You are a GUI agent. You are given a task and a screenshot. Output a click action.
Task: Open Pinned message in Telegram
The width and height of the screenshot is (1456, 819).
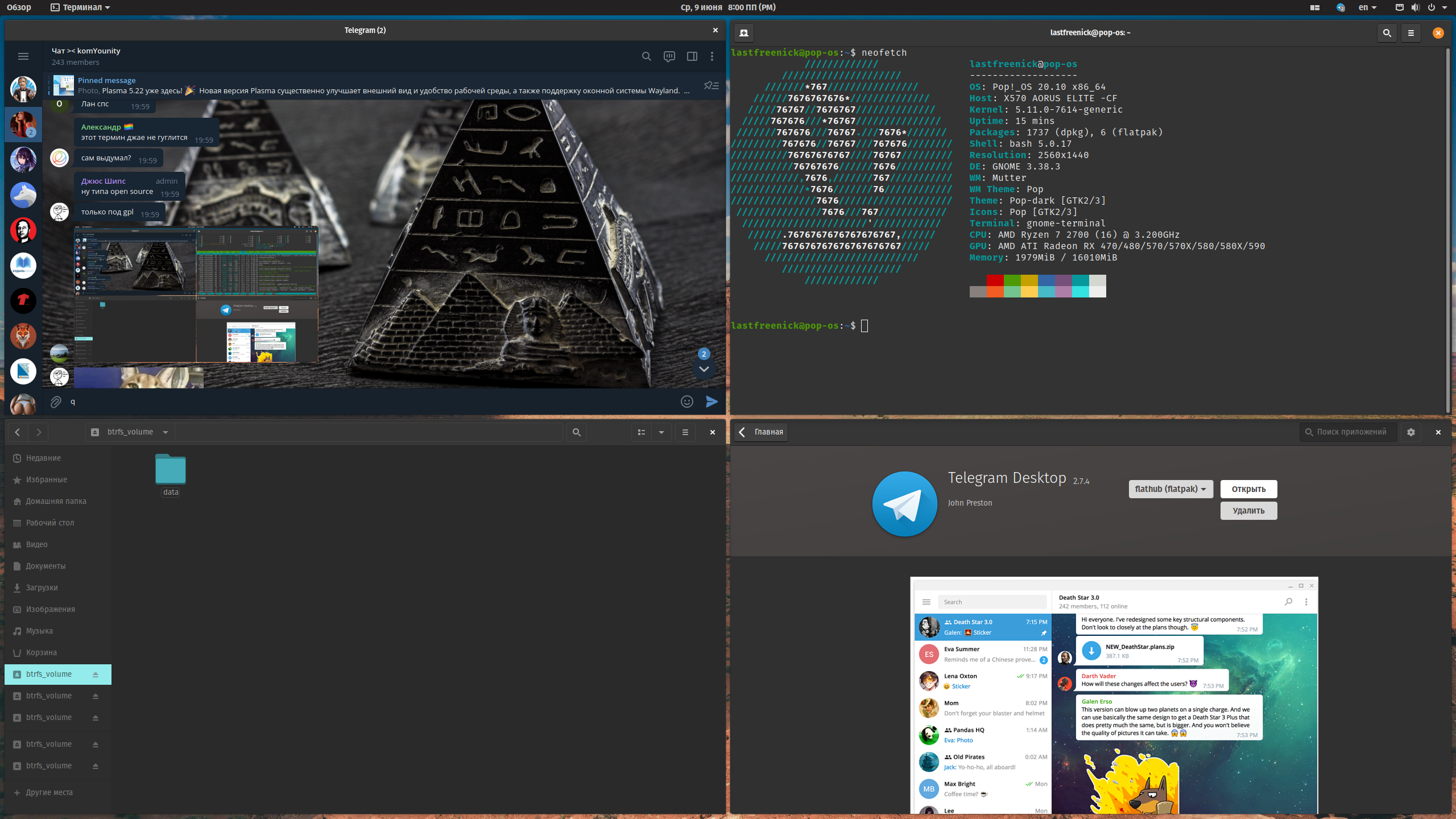(x=370, y=85)
